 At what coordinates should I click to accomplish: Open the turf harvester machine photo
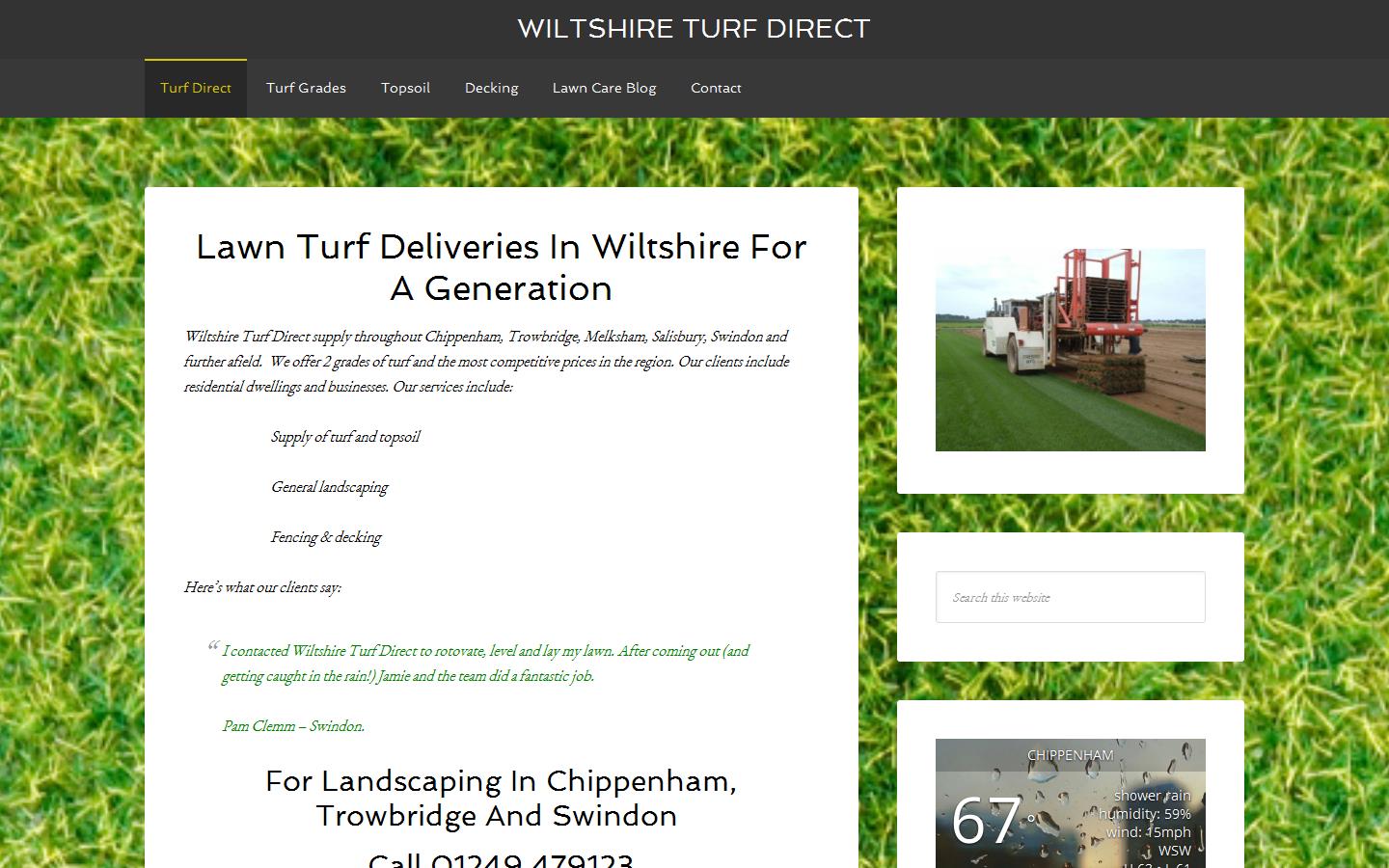[x=1071, y=350]
